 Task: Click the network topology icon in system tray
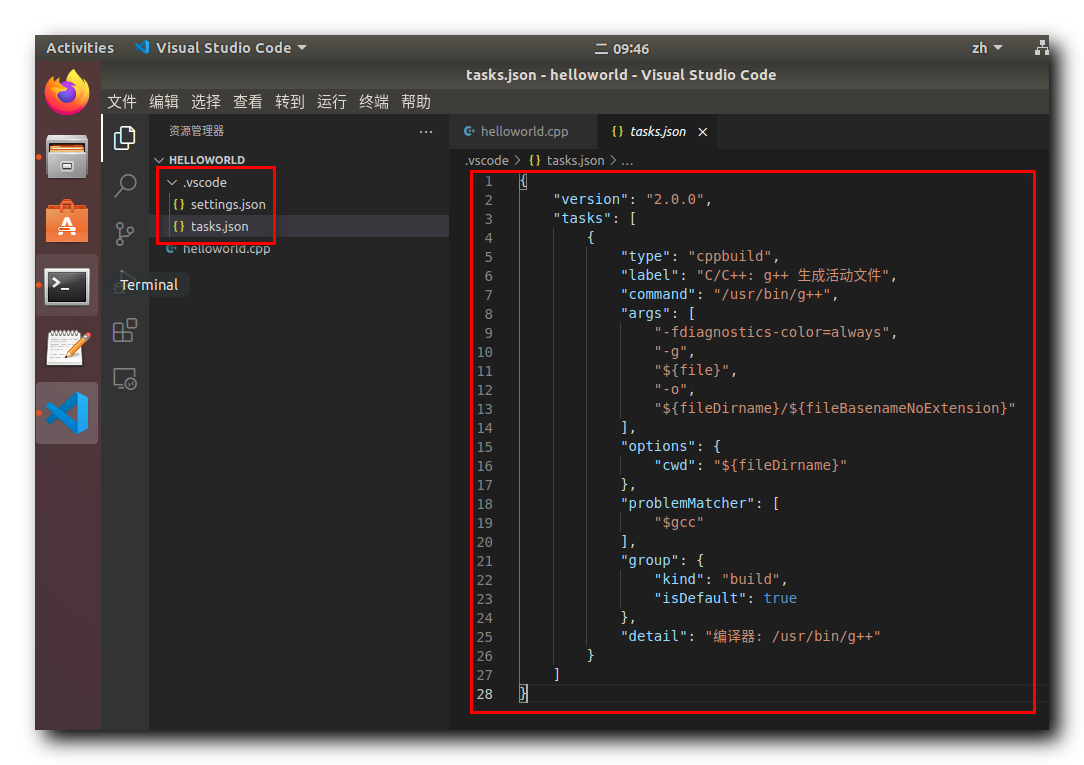coord(1042,47)
